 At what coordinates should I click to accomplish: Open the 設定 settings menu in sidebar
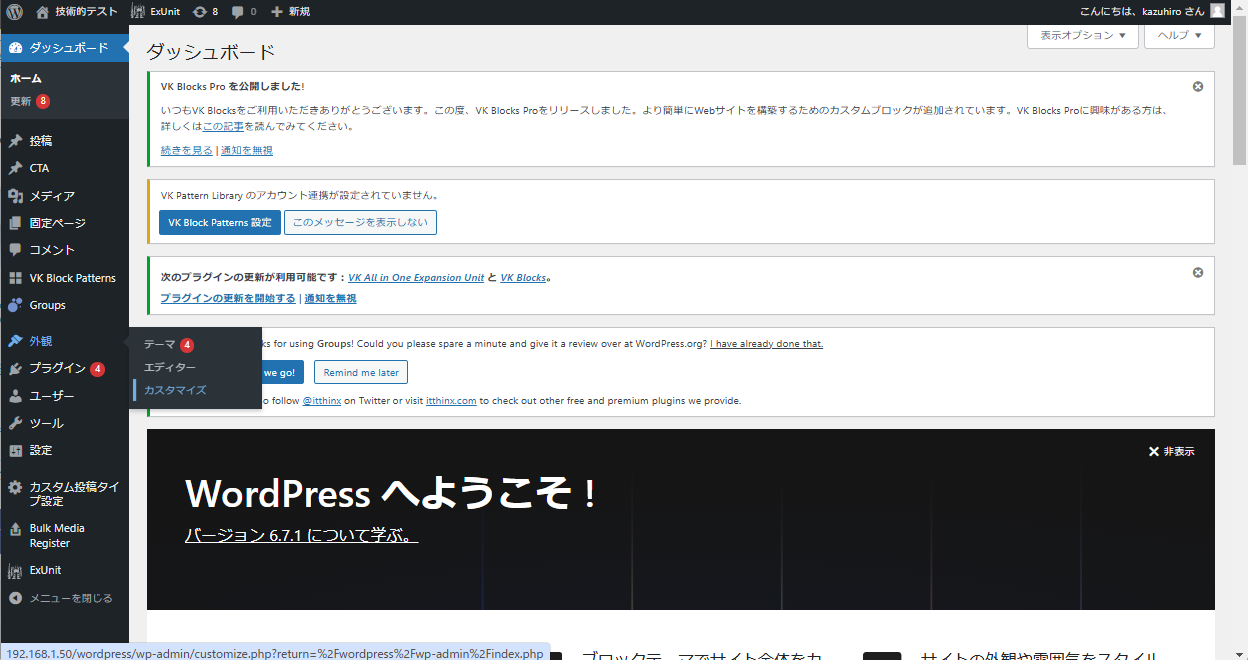[x=41, y=451]
